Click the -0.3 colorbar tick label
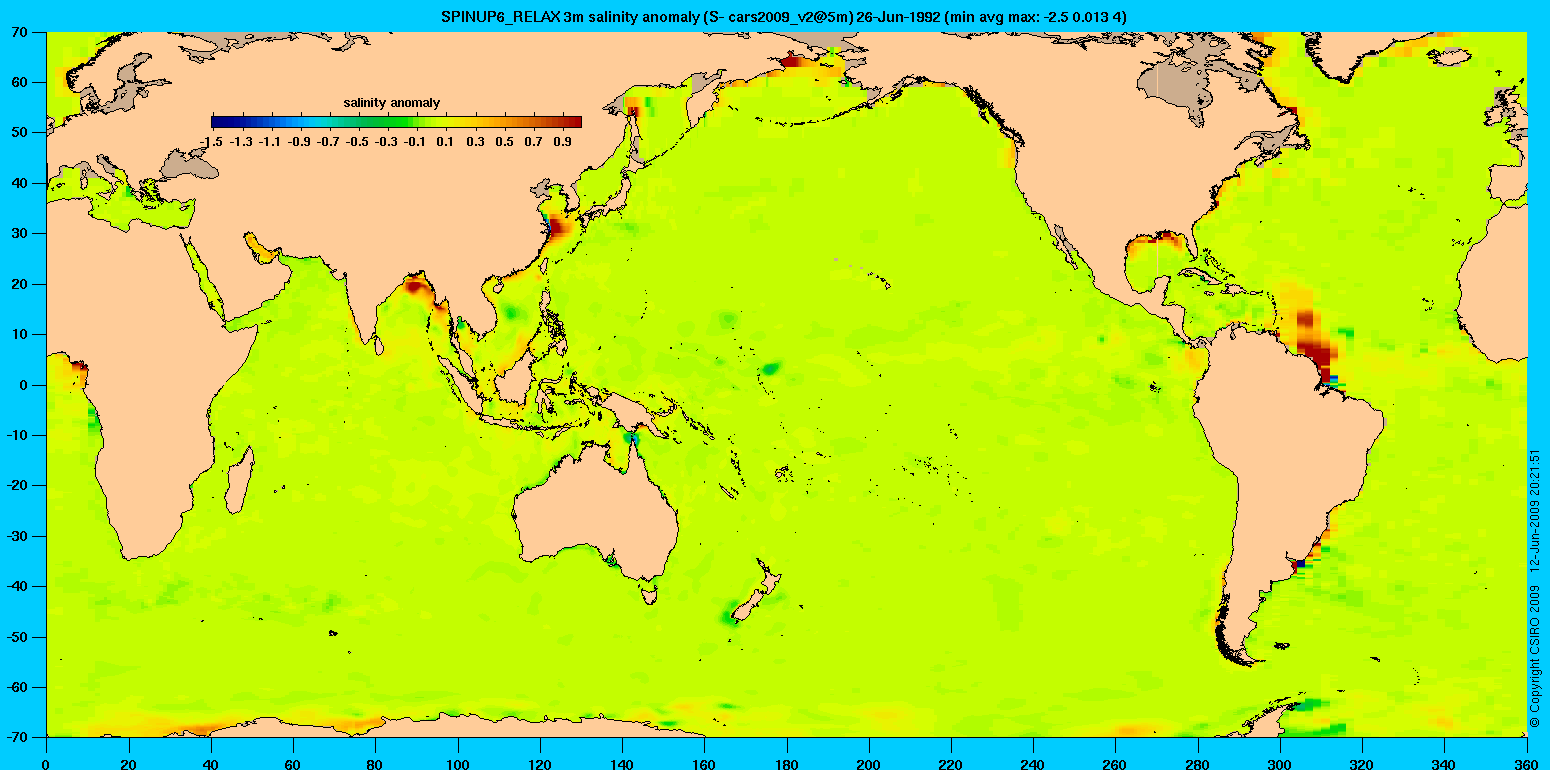Image resolution: width=1550 pixels, height=770 pixels. coord(387,143)
